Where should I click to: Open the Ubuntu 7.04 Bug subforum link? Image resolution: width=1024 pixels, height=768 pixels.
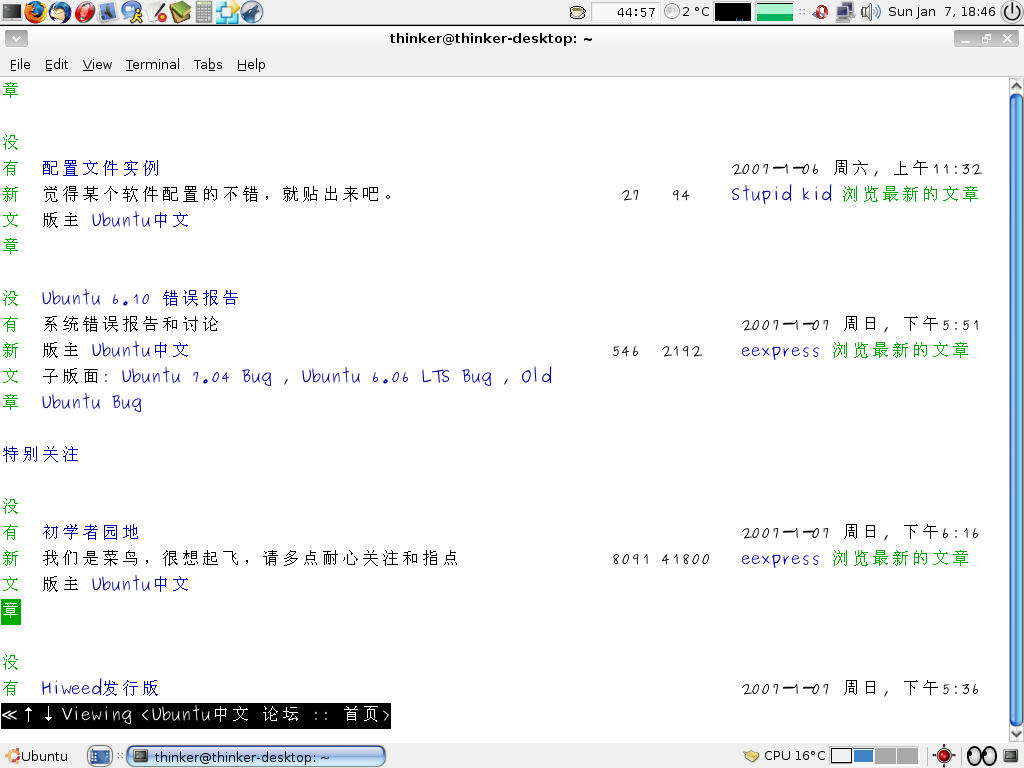pyautogui.click(x=197, y=377)
